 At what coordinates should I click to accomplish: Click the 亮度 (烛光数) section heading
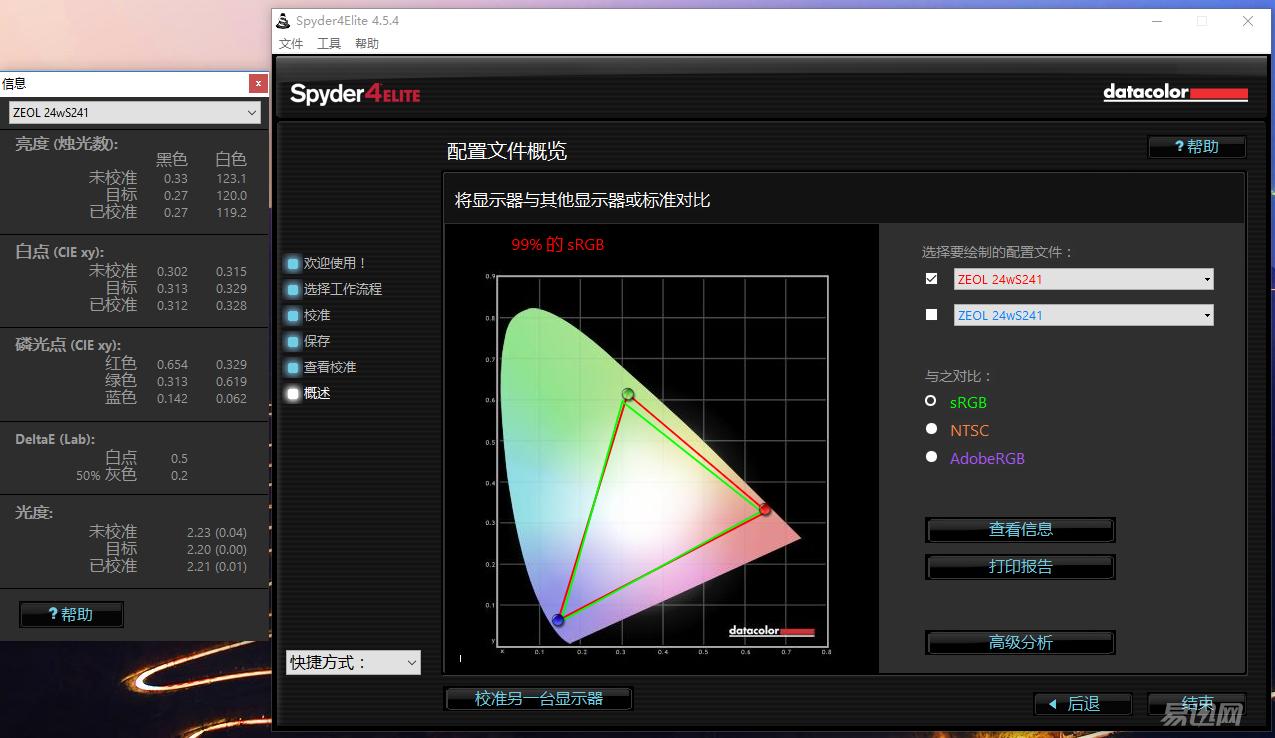pos(66,144)
